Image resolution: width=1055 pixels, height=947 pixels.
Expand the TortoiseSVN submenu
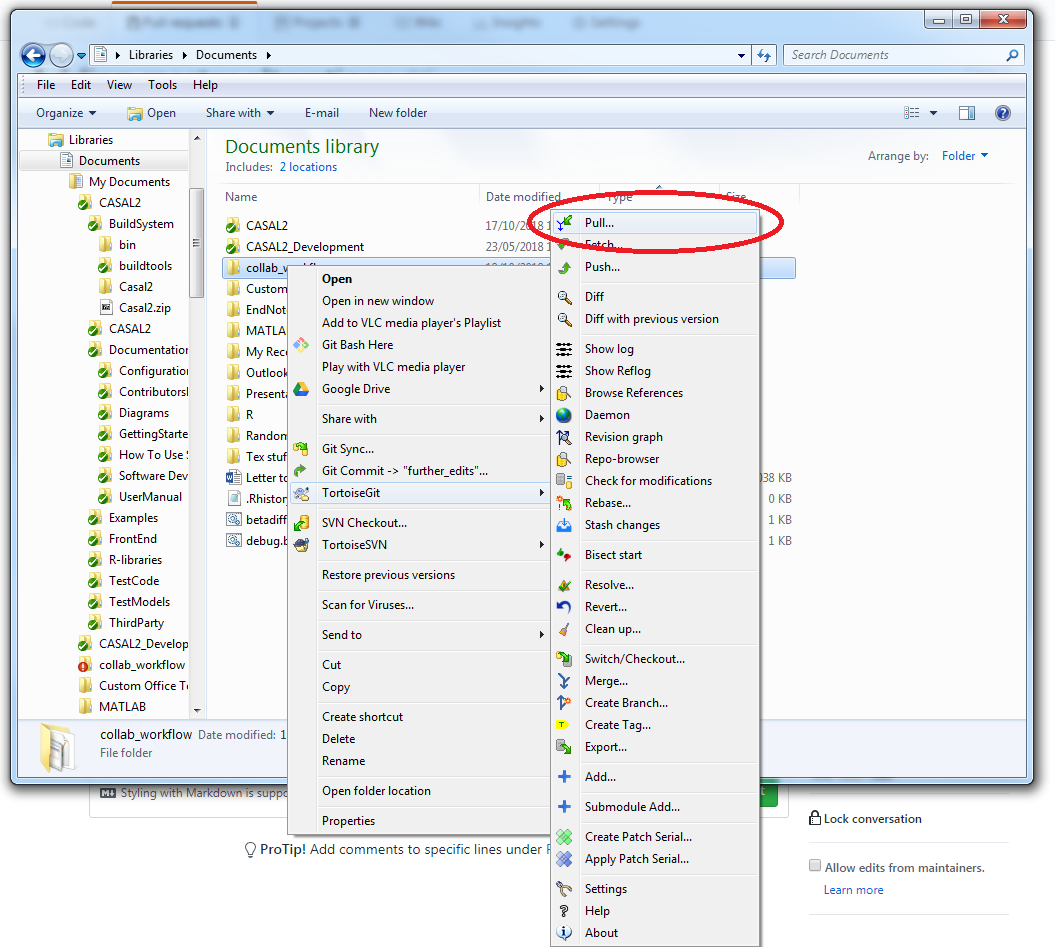[x=541, y=545]
